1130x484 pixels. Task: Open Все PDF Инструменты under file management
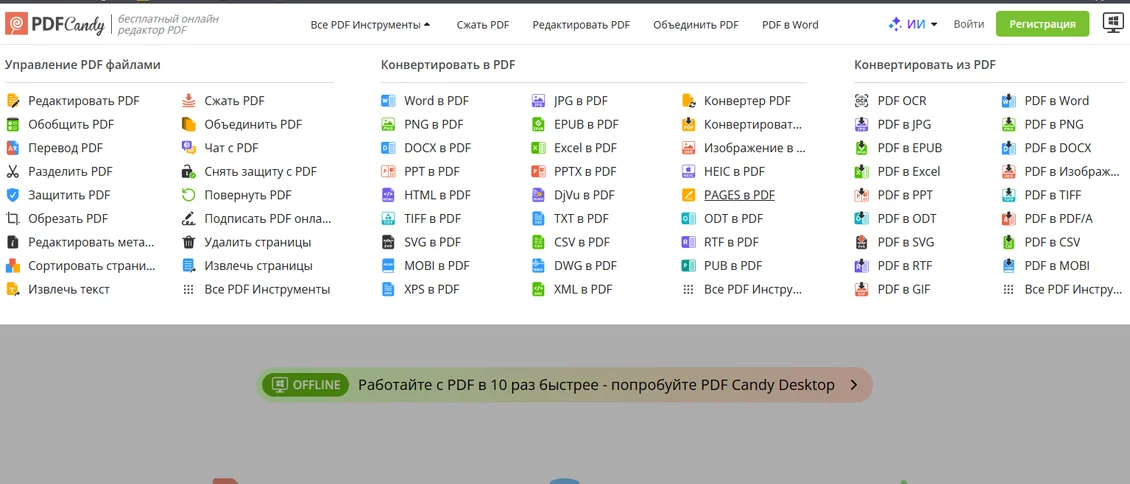pyautogui.click(x=267, y=290)
